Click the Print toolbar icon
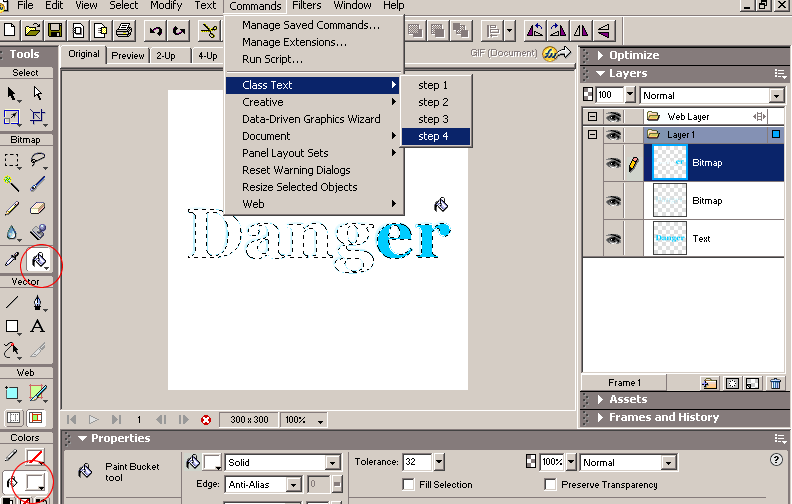The image size is (792, 504). pos(124,31)
